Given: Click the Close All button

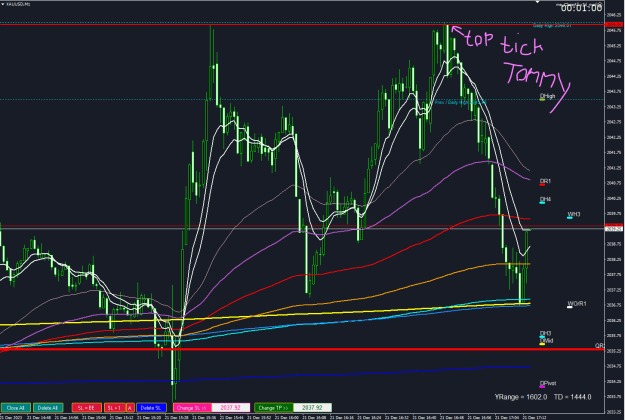Looking at the screenshot, I should [16, 408].
